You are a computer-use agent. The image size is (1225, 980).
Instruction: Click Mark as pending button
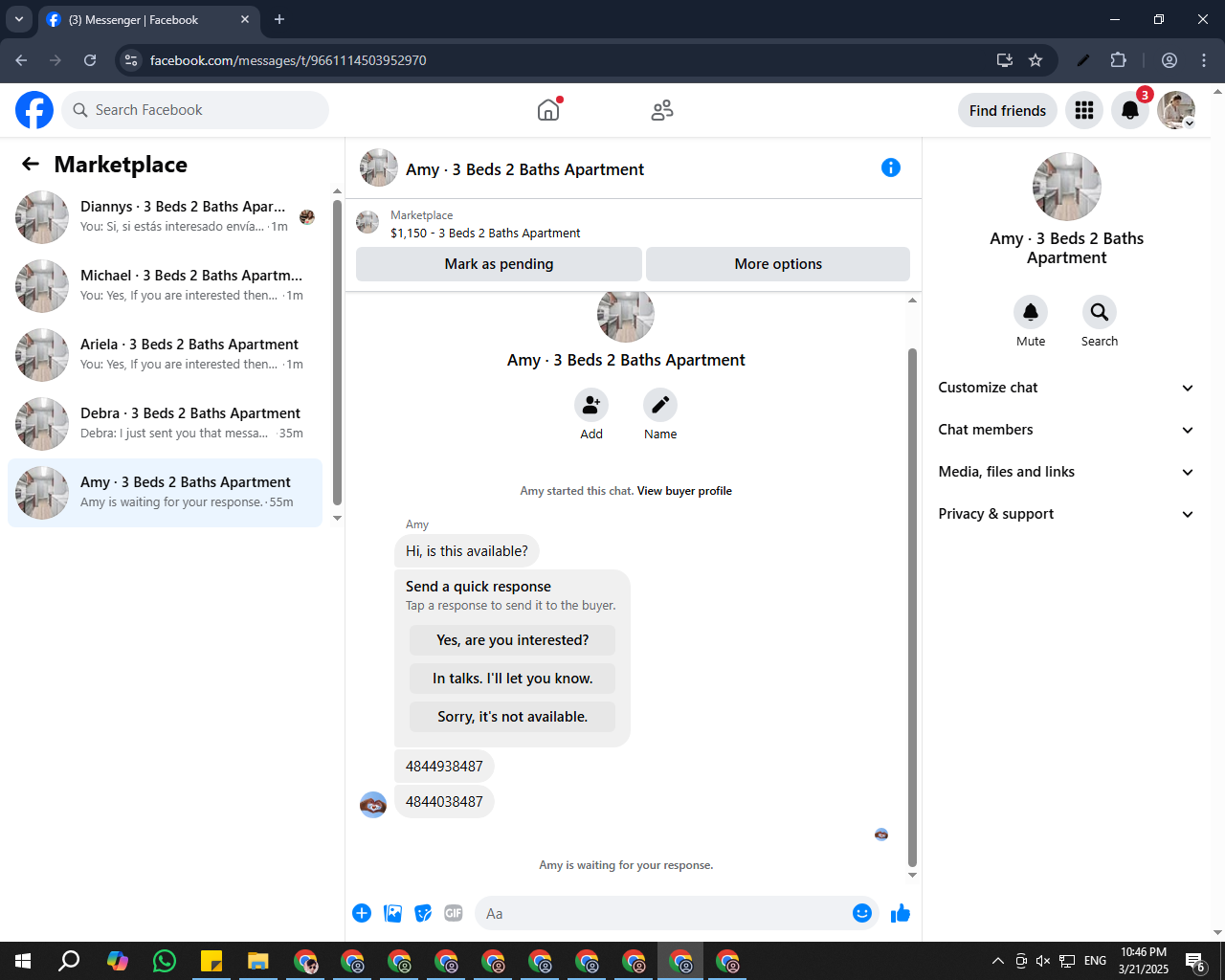499,264
